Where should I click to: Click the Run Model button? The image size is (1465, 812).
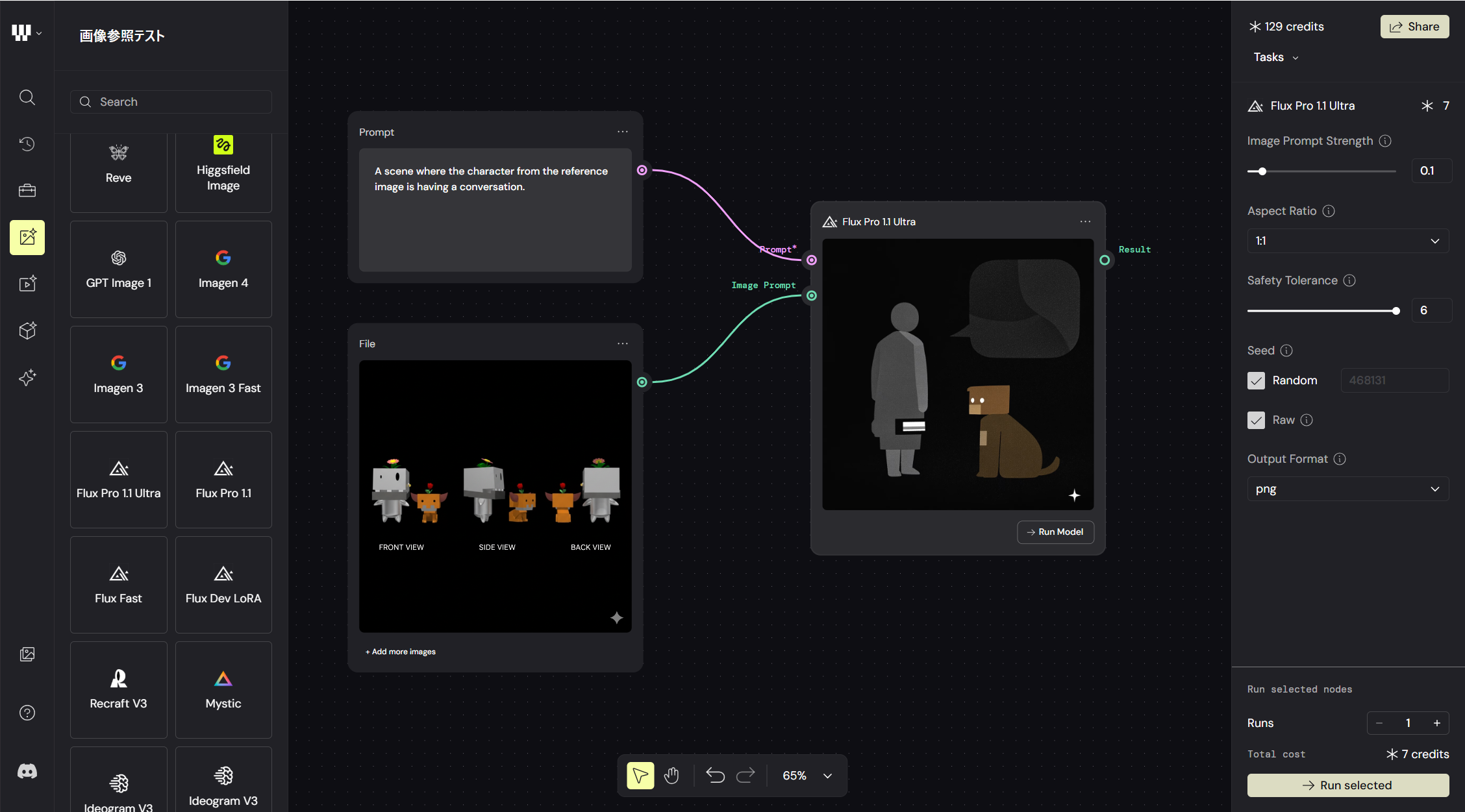tap(1055, 532)
